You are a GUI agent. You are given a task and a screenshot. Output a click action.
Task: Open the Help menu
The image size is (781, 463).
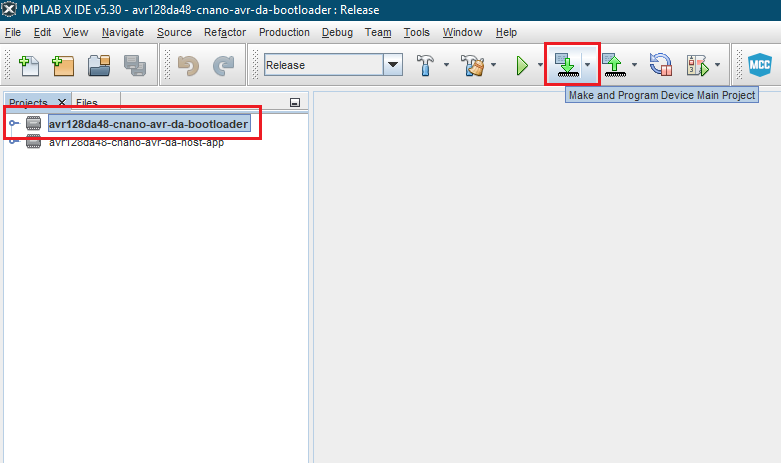point(506,32)
